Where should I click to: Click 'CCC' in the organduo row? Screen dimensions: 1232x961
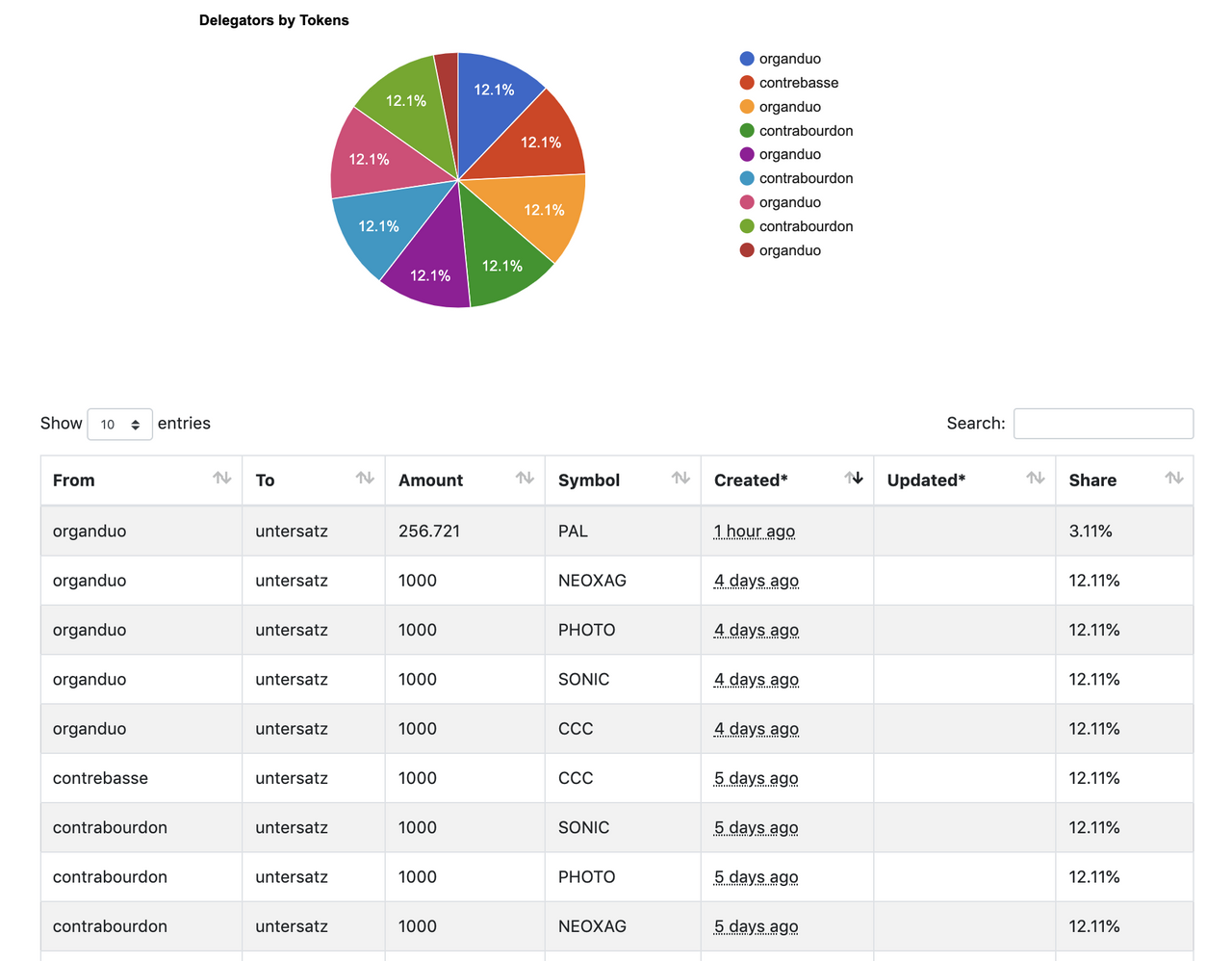pos(576,729)
